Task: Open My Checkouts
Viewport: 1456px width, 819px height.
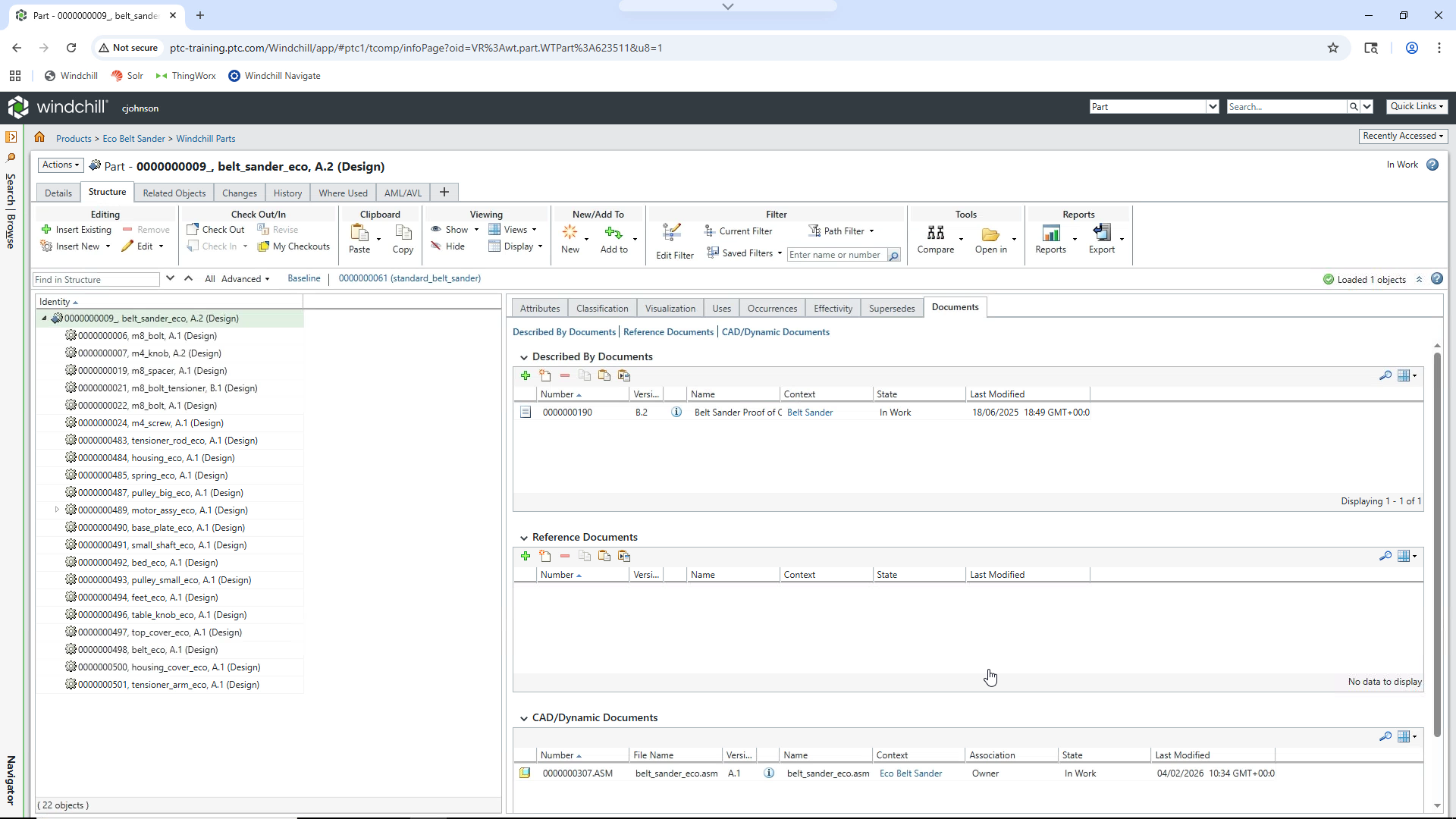Action: [x=293, y=246]
